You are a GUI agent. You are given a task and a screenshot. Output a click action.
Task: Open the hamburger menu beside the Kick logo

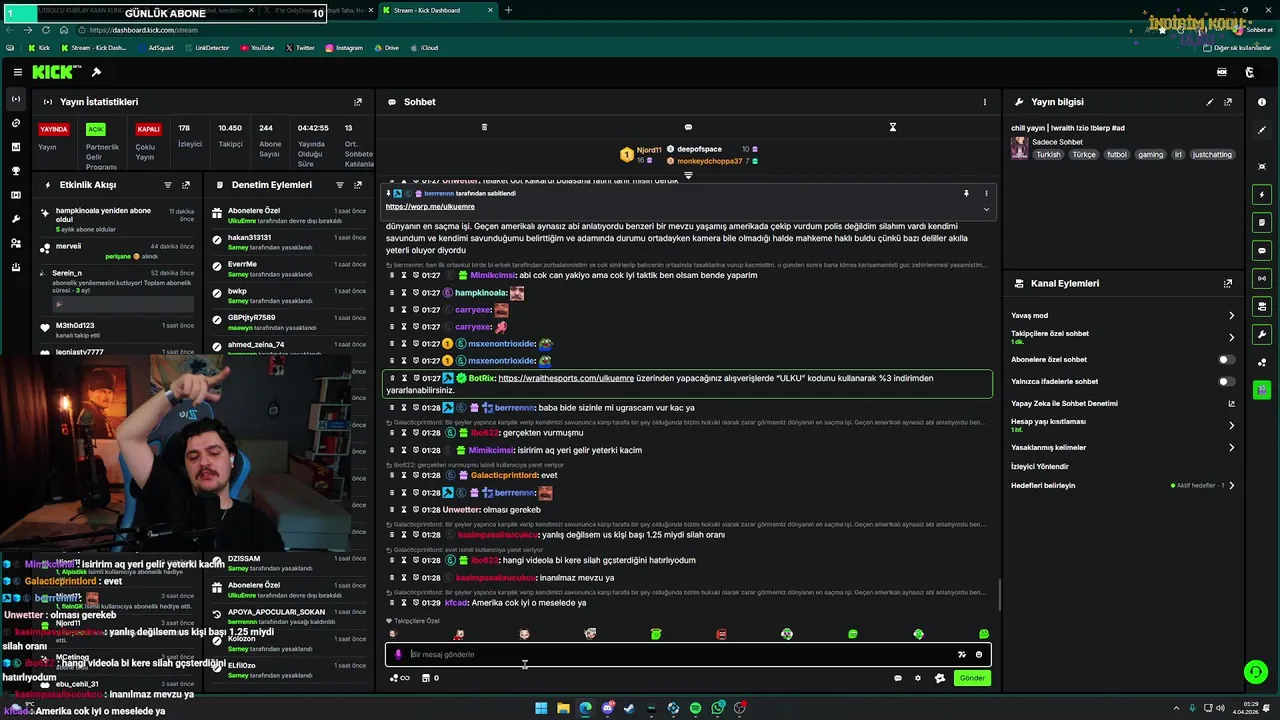click(x=18, y=72)
